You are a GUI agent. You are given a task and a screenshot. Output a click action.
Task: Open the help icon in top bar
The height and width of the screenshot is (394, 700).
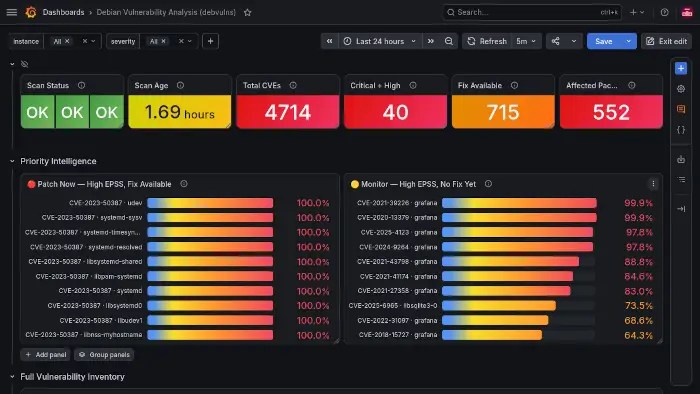664,12
